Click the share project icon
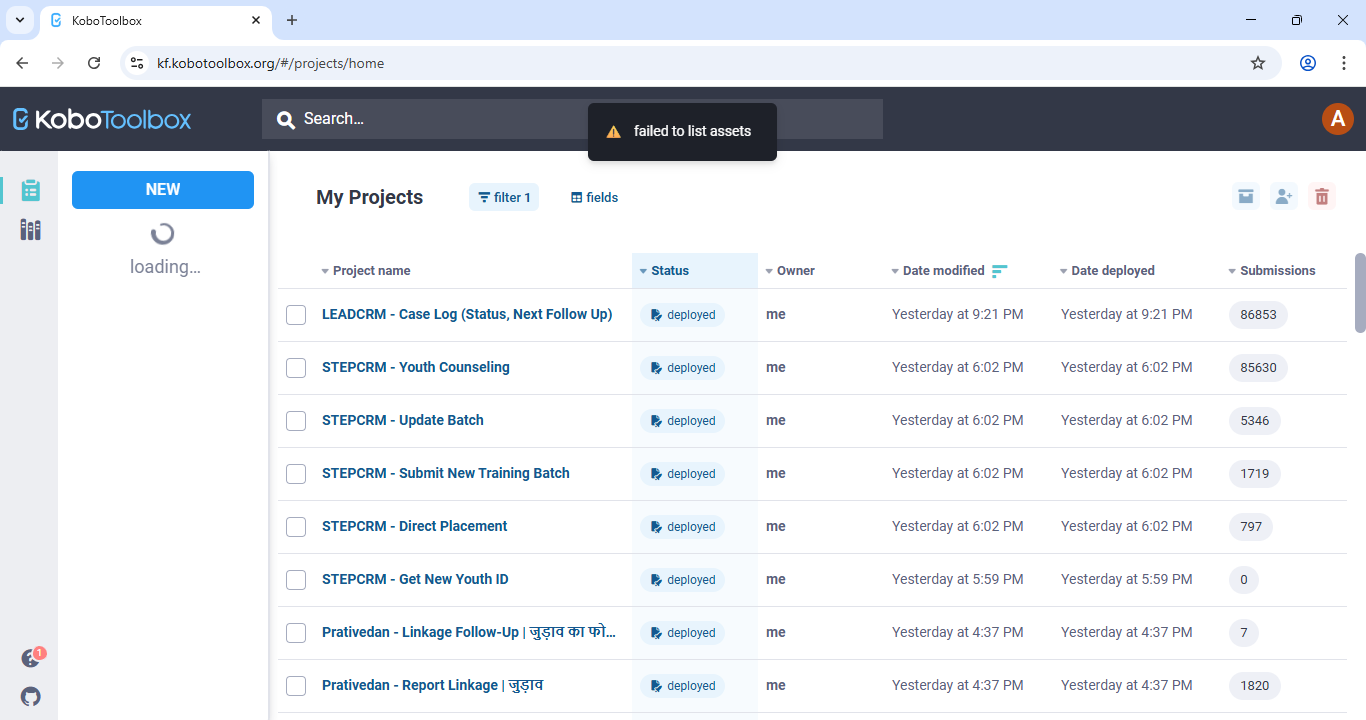The width and height of the screenshot is (1366, 720). [1284, 197]
